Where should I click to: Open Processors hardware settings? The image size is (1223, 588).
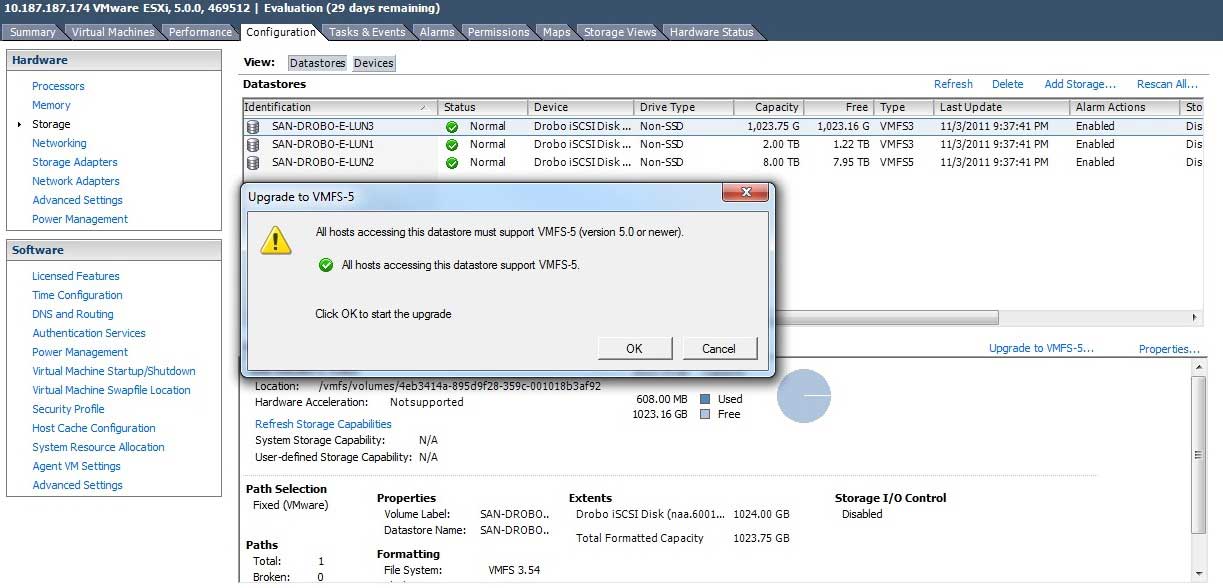pyautogui.click(x=58, y=86)
